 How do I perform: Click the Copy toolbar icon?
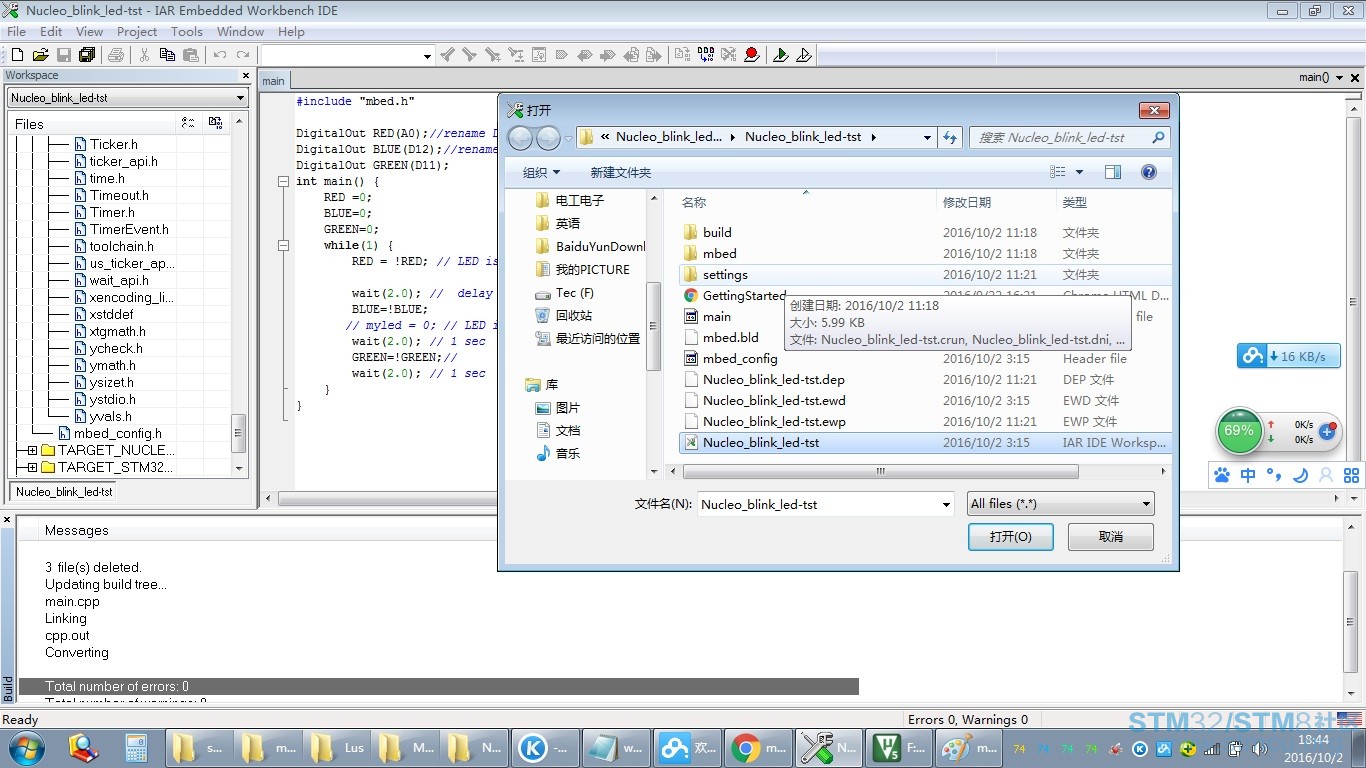168,55
